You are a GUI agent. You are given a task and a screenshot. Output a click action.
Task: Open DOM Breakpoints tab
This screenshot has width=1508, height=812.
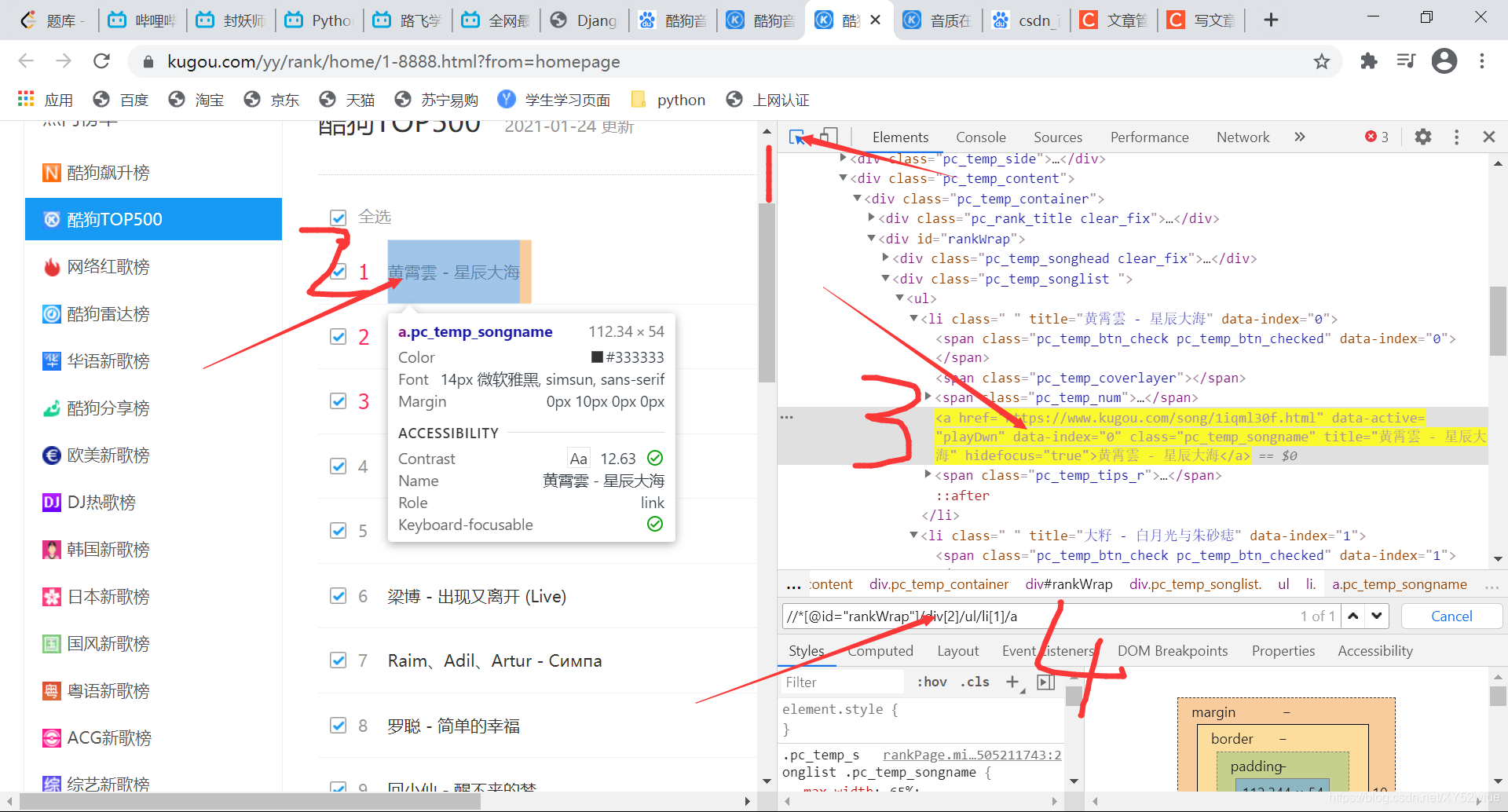tap(1172, 651)
